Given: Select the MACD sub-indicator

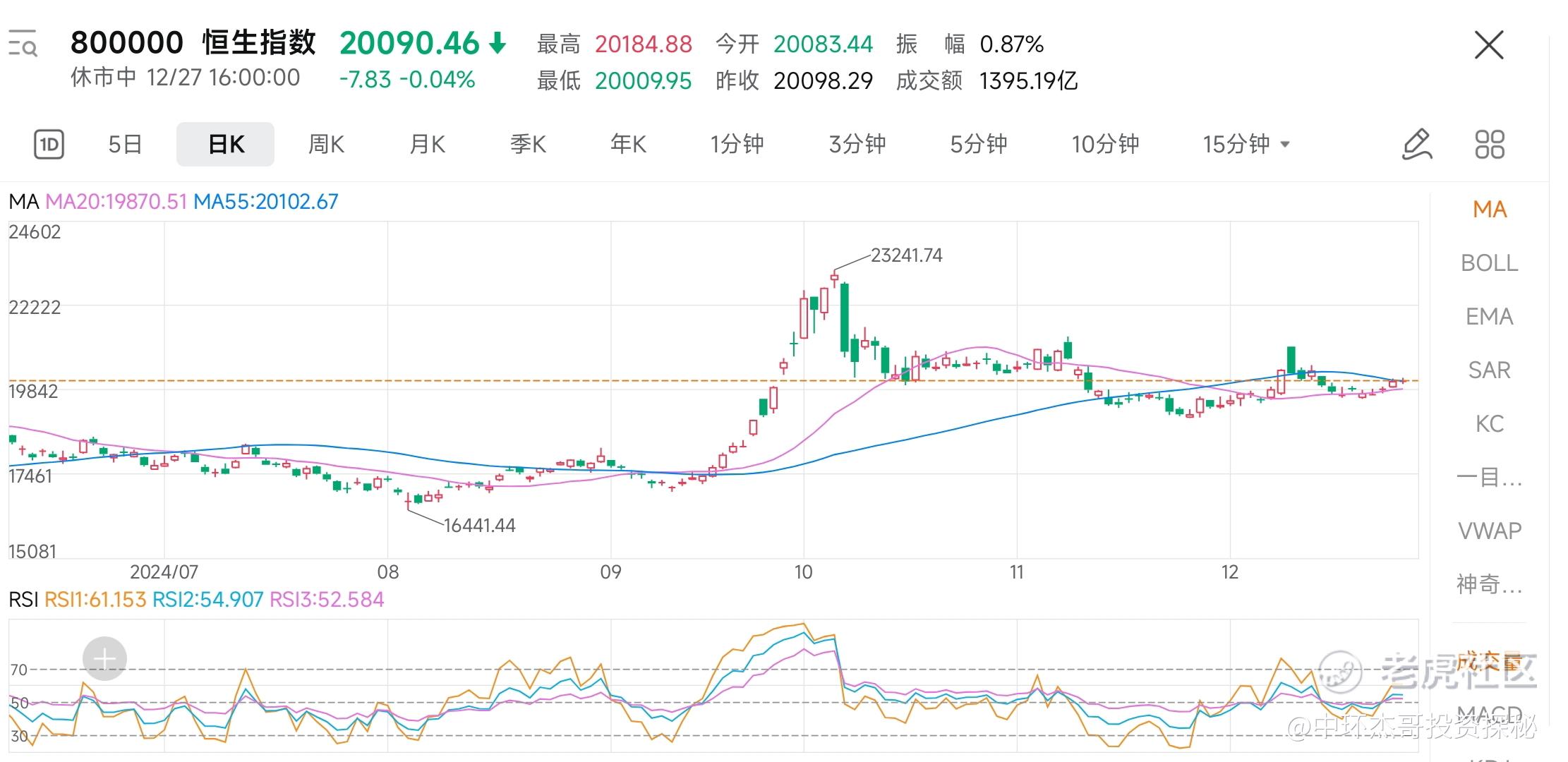Looking at the screenshot, I should point(1489,714).
